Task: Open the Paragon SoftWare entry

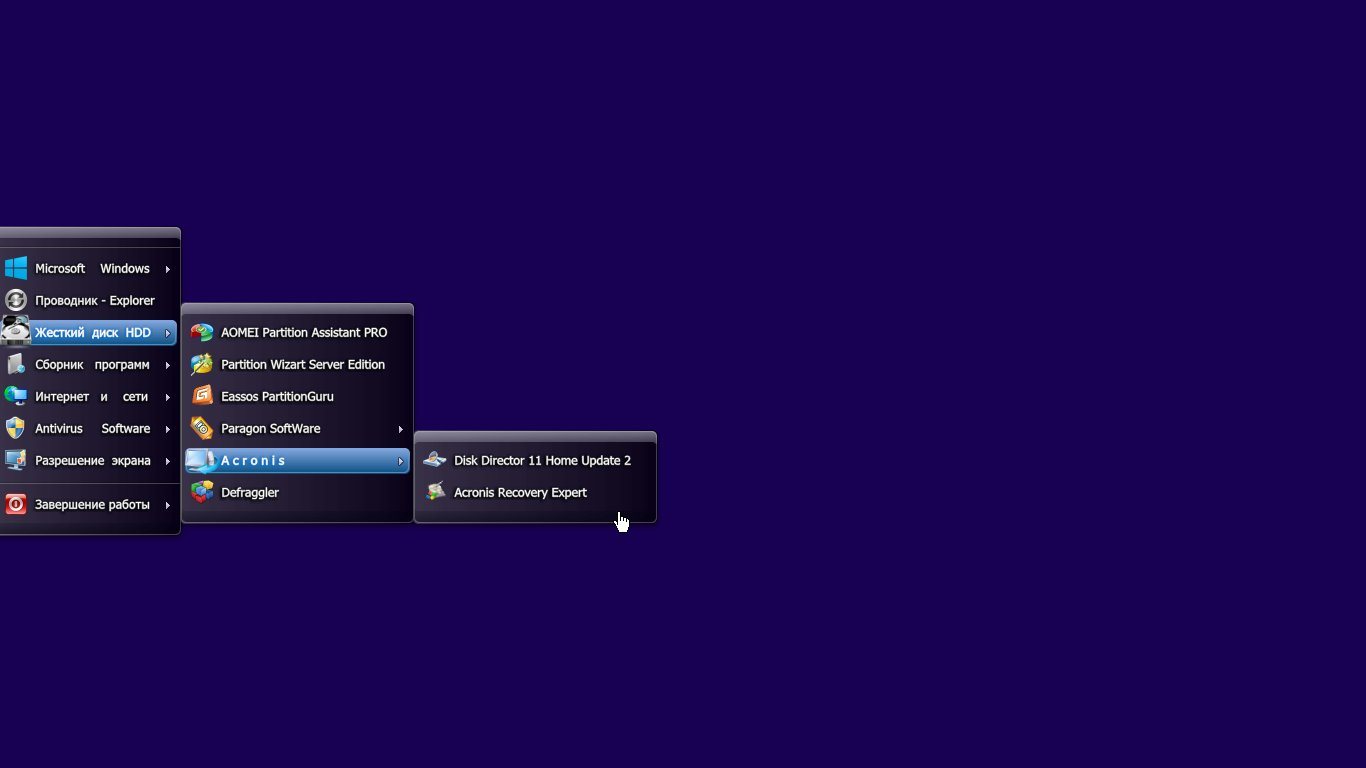Action: point(297,428)
